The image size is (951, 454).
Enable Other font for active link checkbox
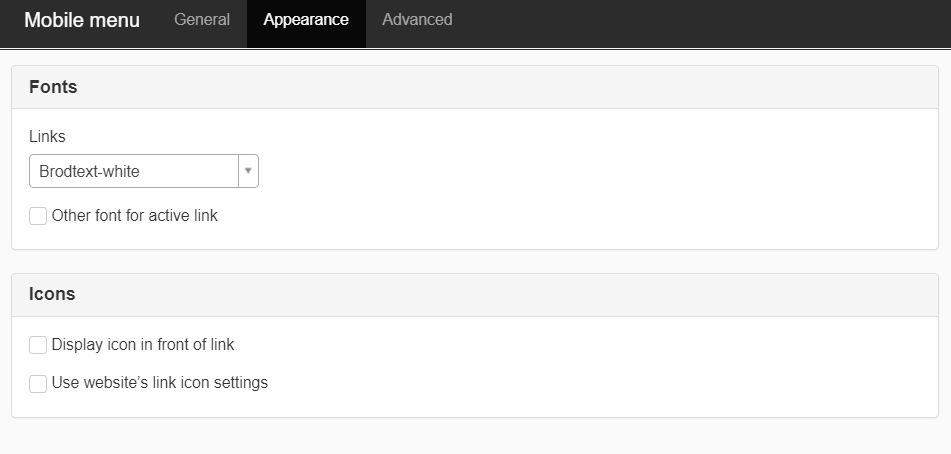tap(38, 216)
